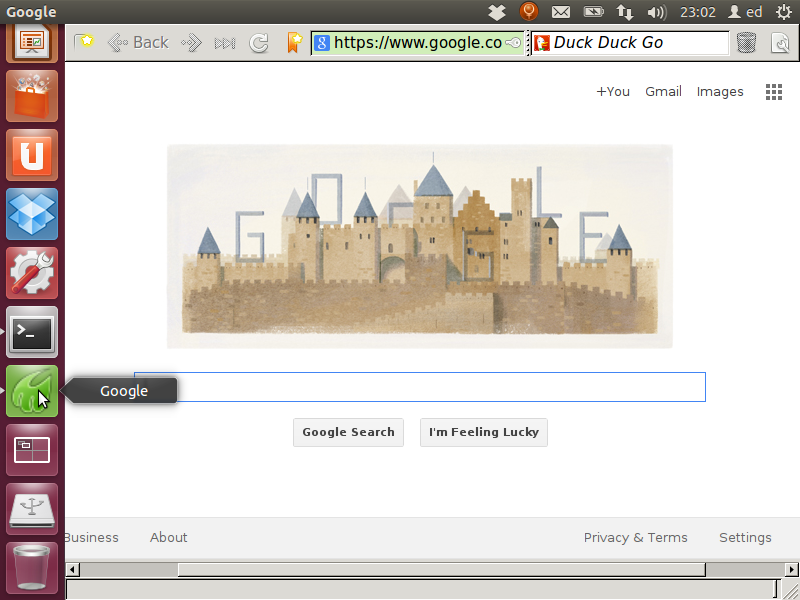Click the castle Google doodle
800x600 pixels.
pyautogui.click(x=420, y=246)
